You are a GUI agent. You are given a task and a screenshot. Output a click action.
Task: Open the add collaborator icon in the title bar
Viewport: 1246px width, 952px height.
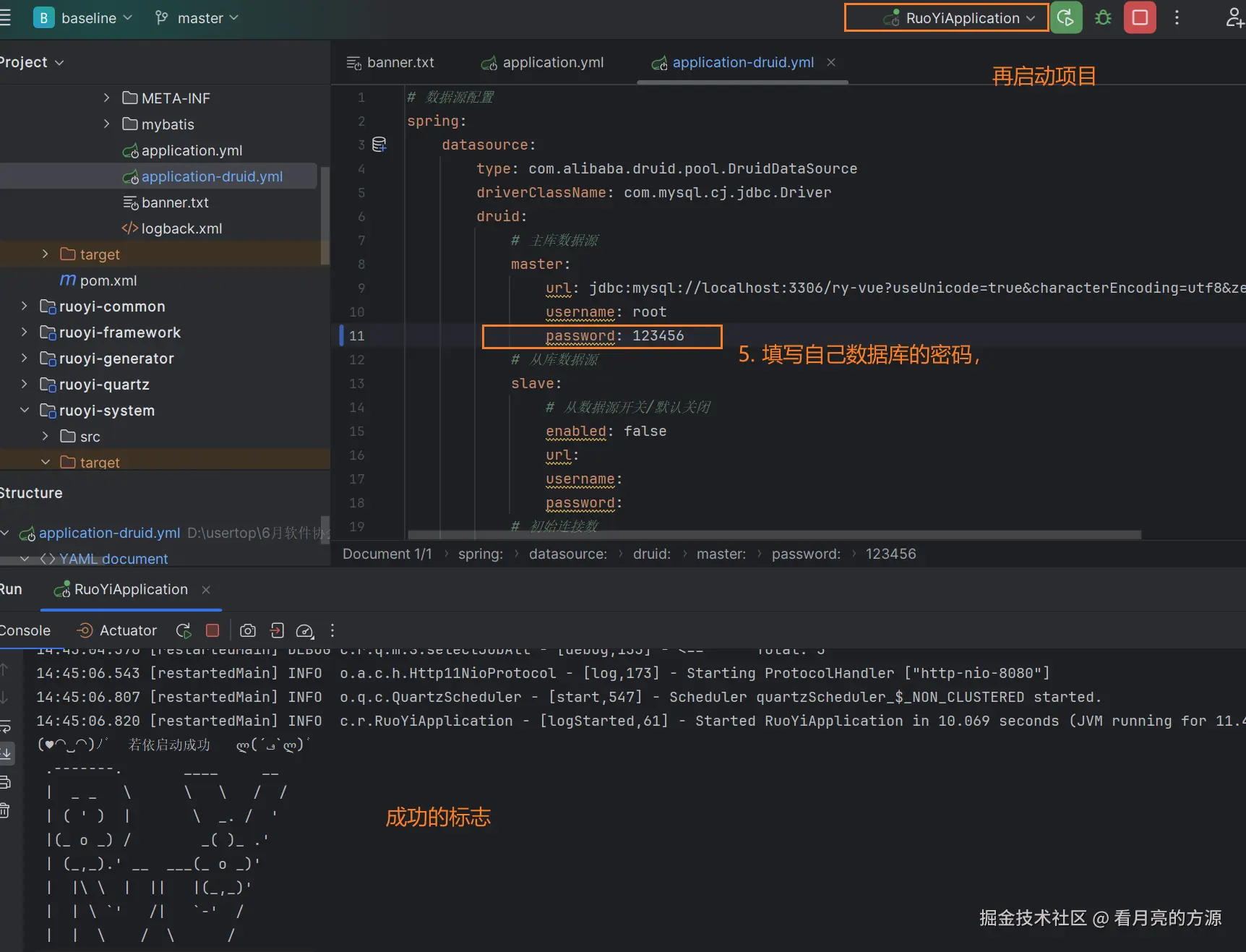(x=1234, y=17)
